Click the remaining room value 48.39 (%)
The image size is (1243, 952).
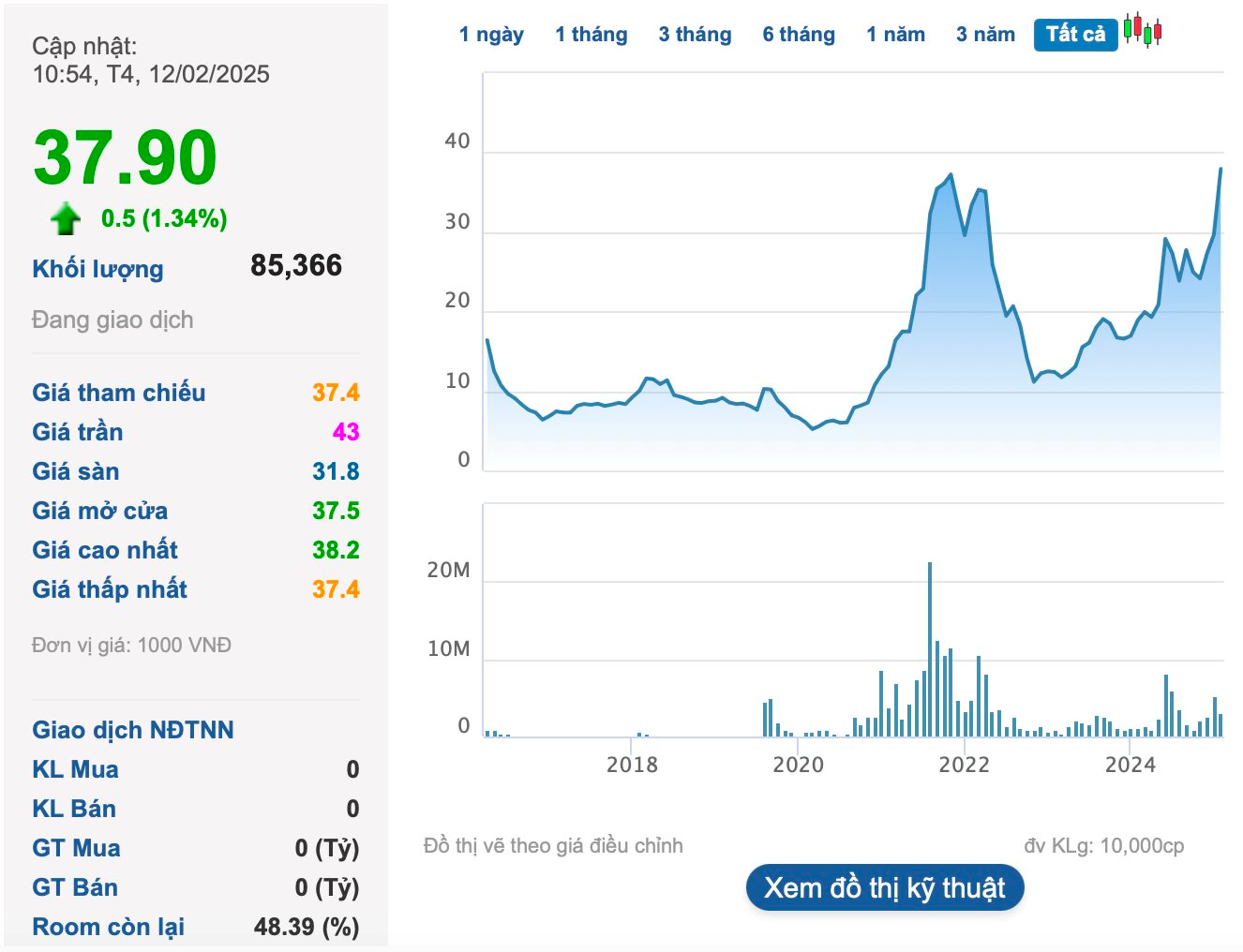click(307, 927)
